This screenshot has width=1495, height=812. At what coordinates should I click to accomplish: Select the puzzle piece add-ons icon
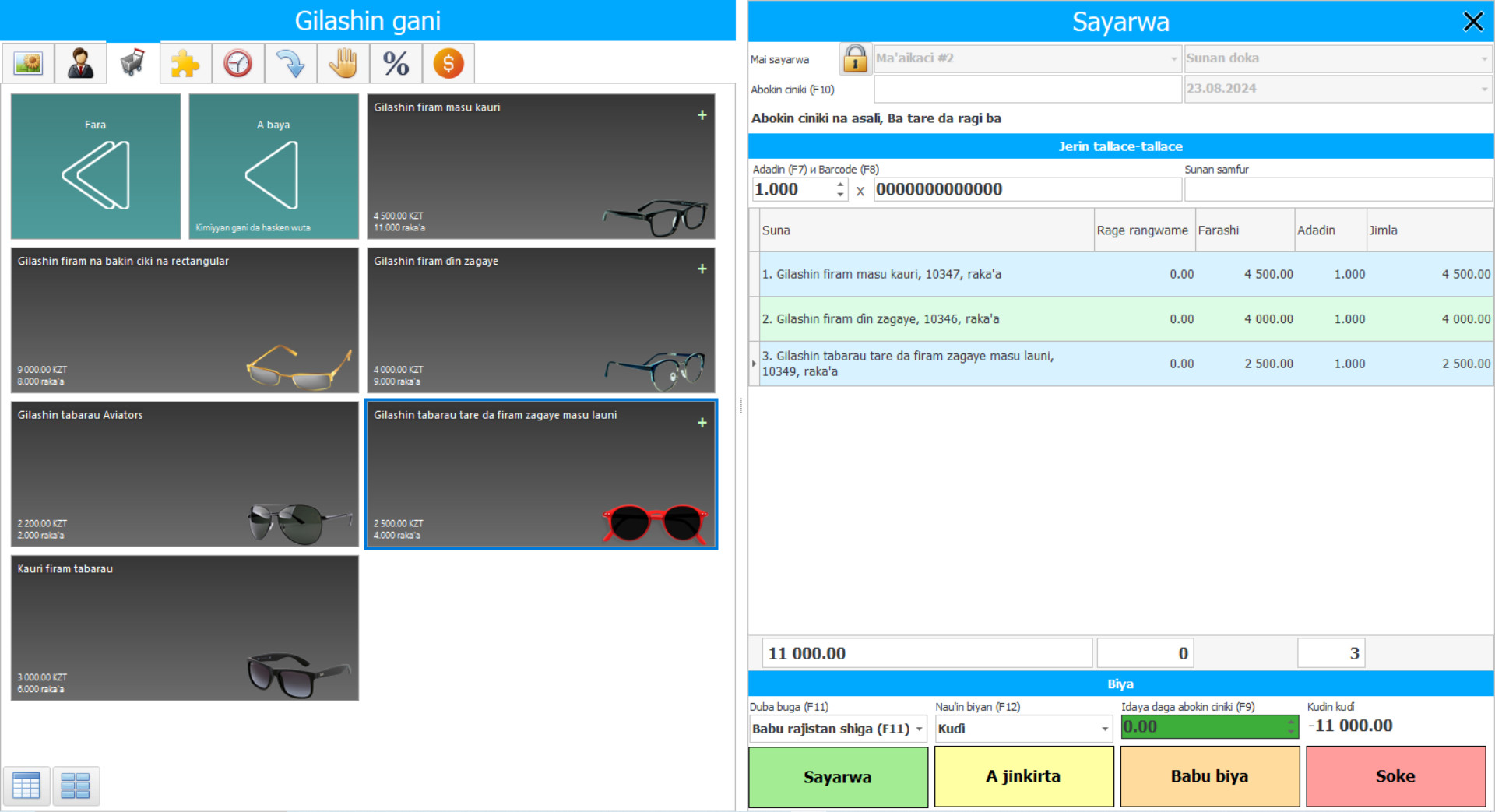click(185, 62)
